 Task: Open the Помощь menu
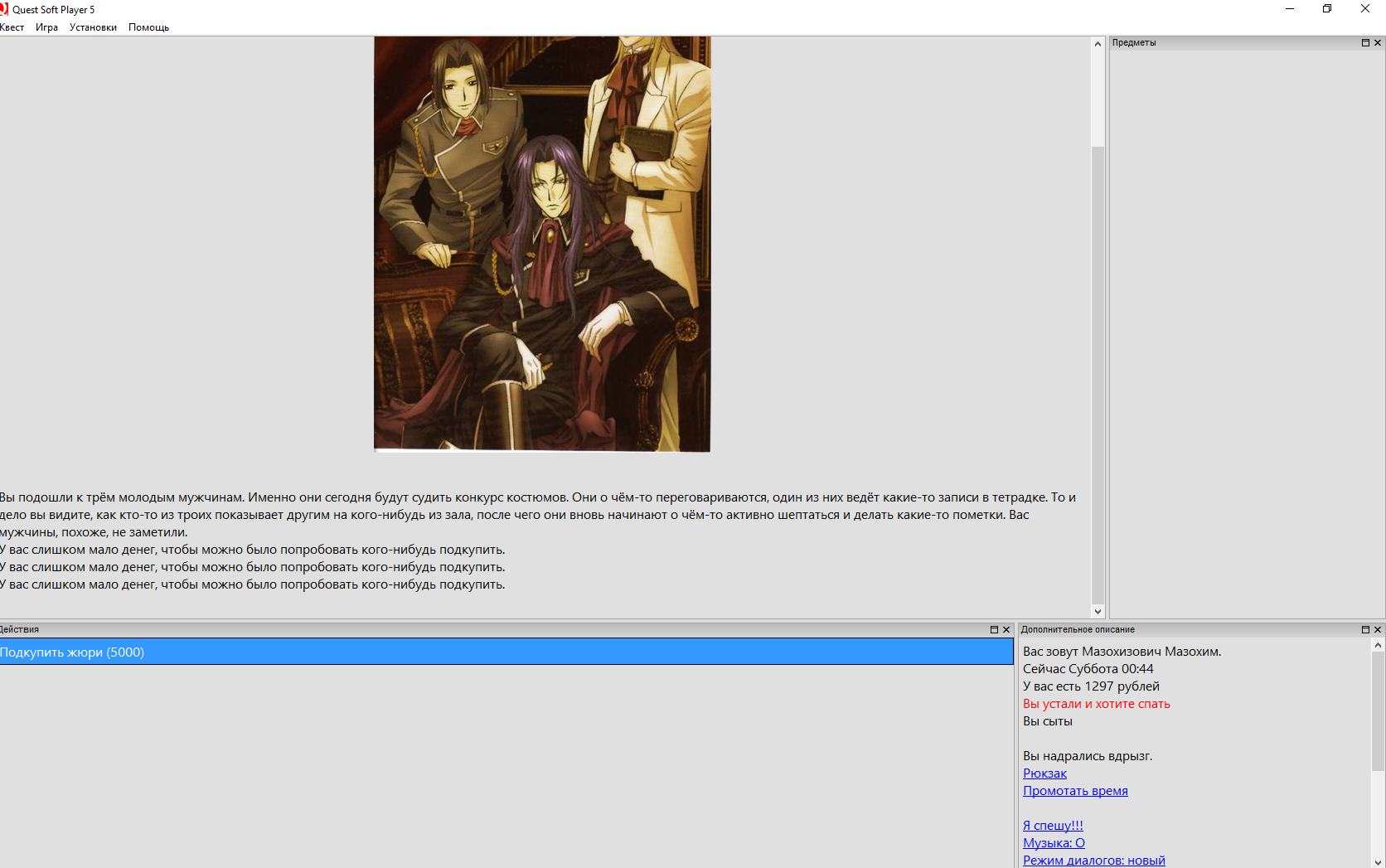tap(148, 27)
